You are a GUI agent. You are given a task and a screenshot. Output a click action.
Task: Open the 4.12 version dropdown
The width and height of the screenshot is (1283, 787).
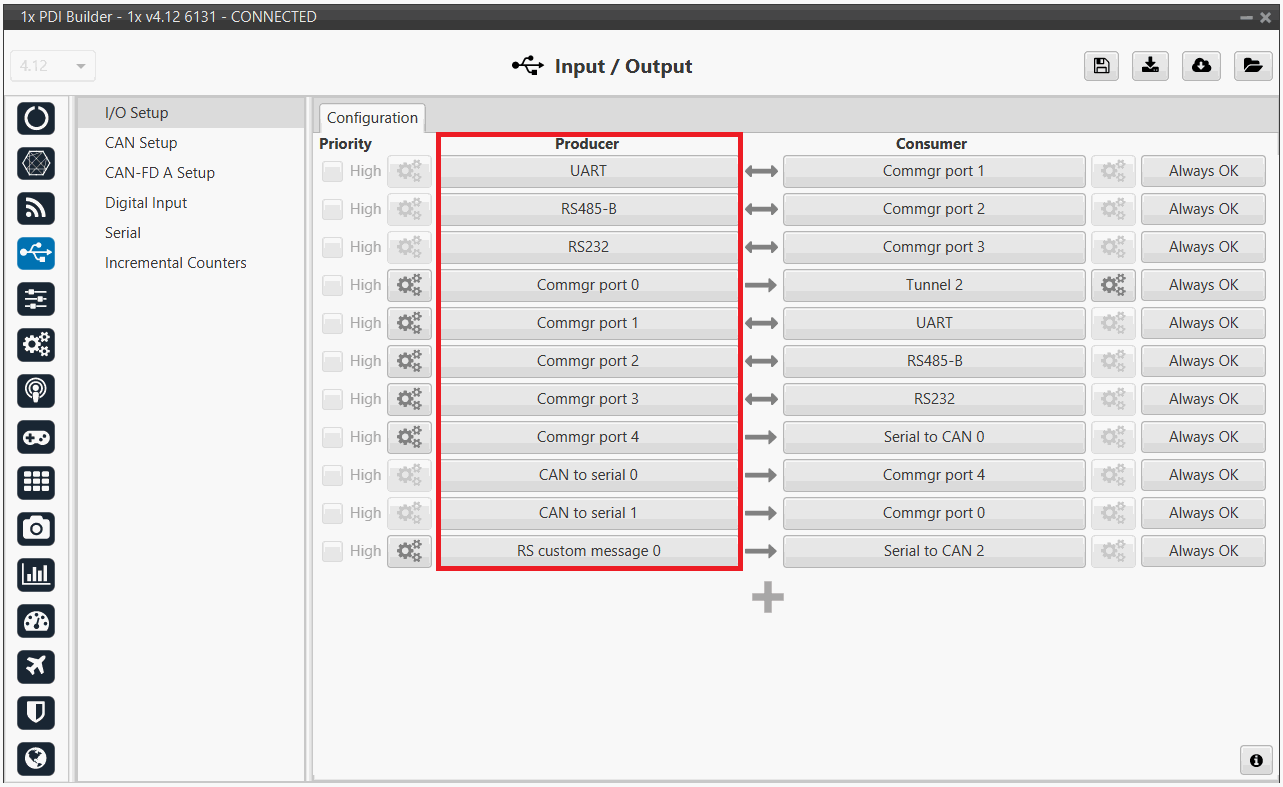point(52,66)
